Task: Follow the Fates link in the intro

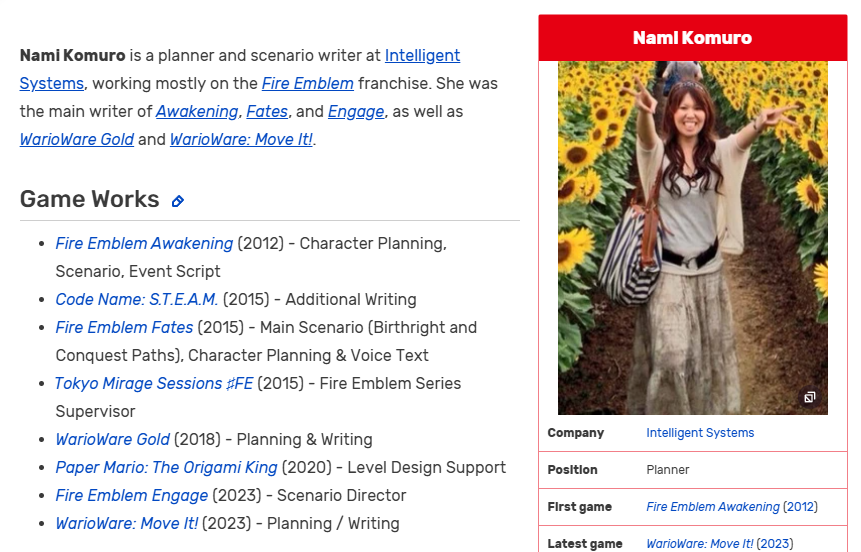Action: (x=267, y=111)
